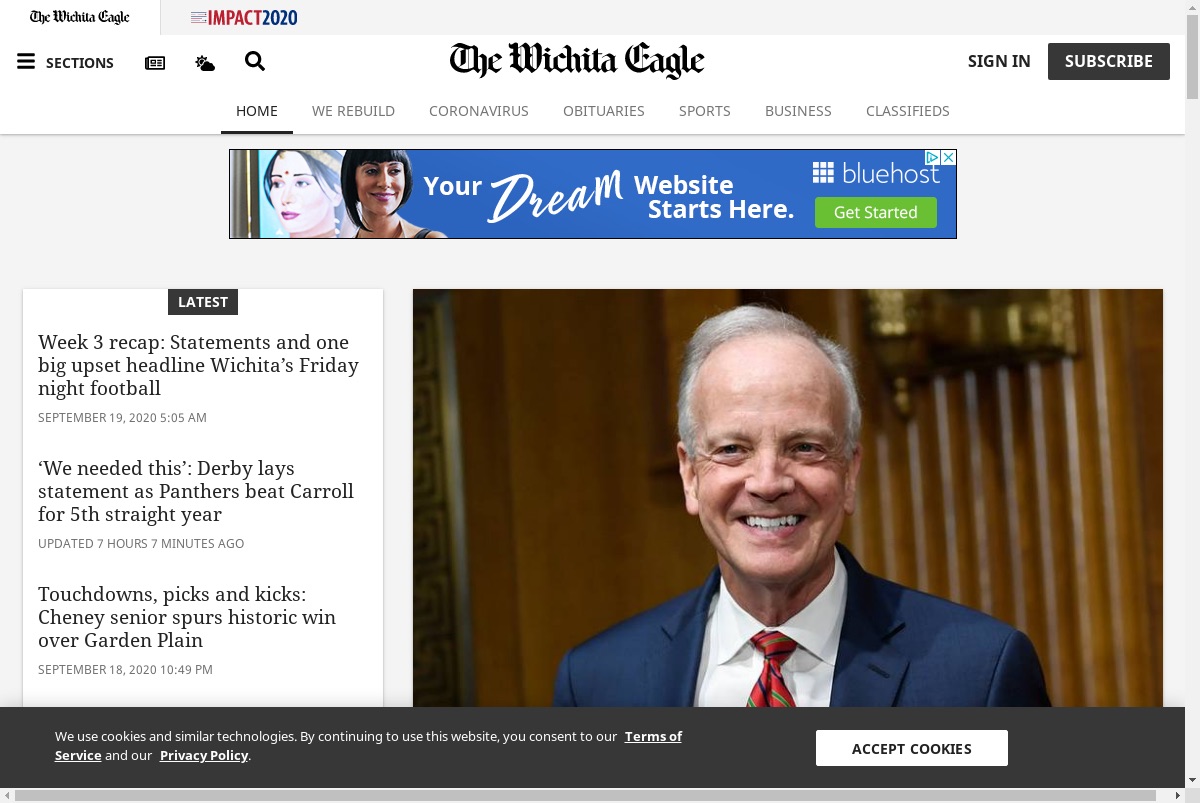The height and width of the screenshot is (803, 1200).
Task: Open the Sections hamburger menu
Action: tap(65, 62)
